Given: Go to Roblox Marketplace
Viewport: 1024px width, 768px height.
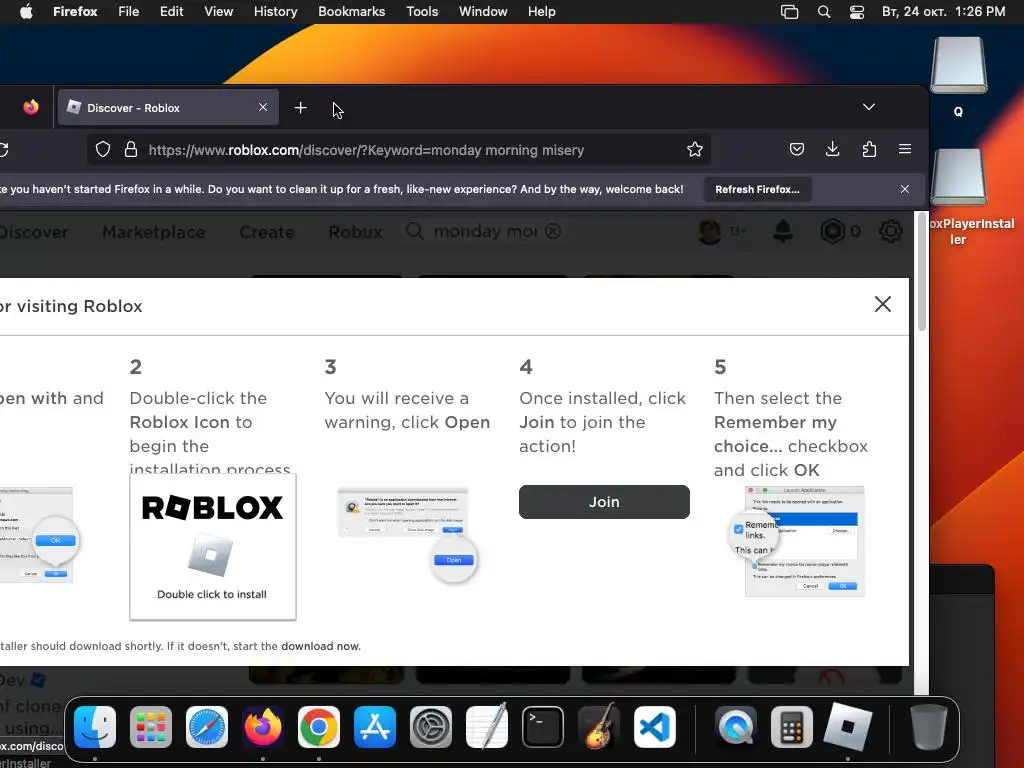Looking at the screenshot, I should click(153, 232).
